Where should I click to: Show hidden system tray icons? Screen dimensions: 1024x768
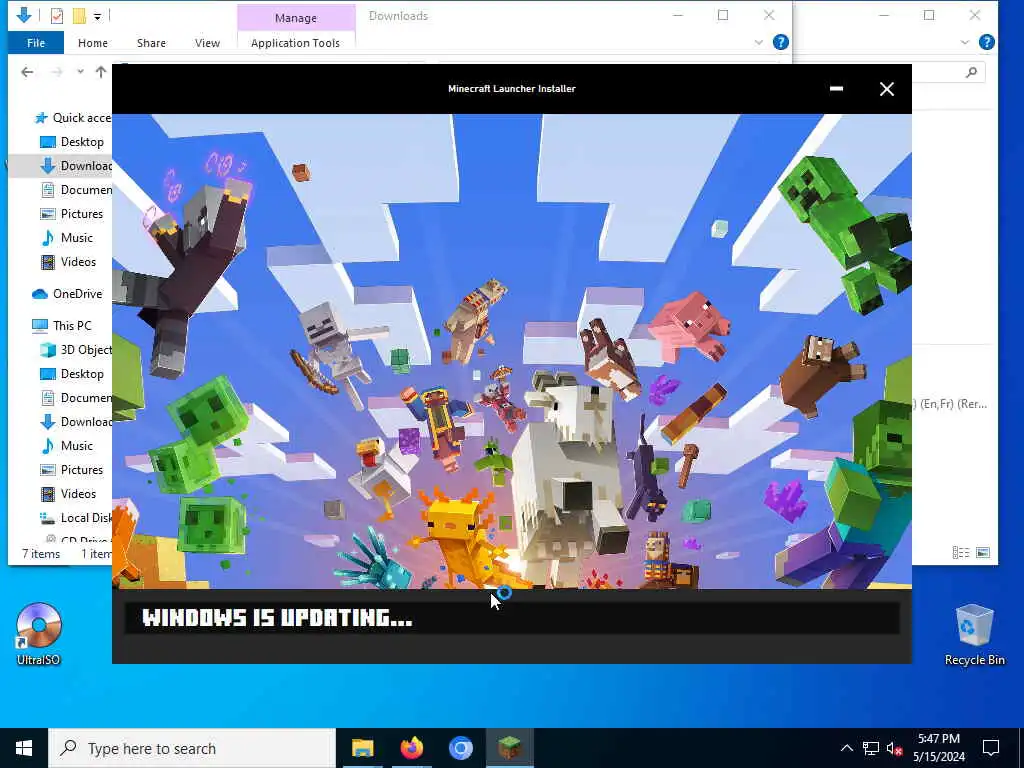tap(846, 748)
